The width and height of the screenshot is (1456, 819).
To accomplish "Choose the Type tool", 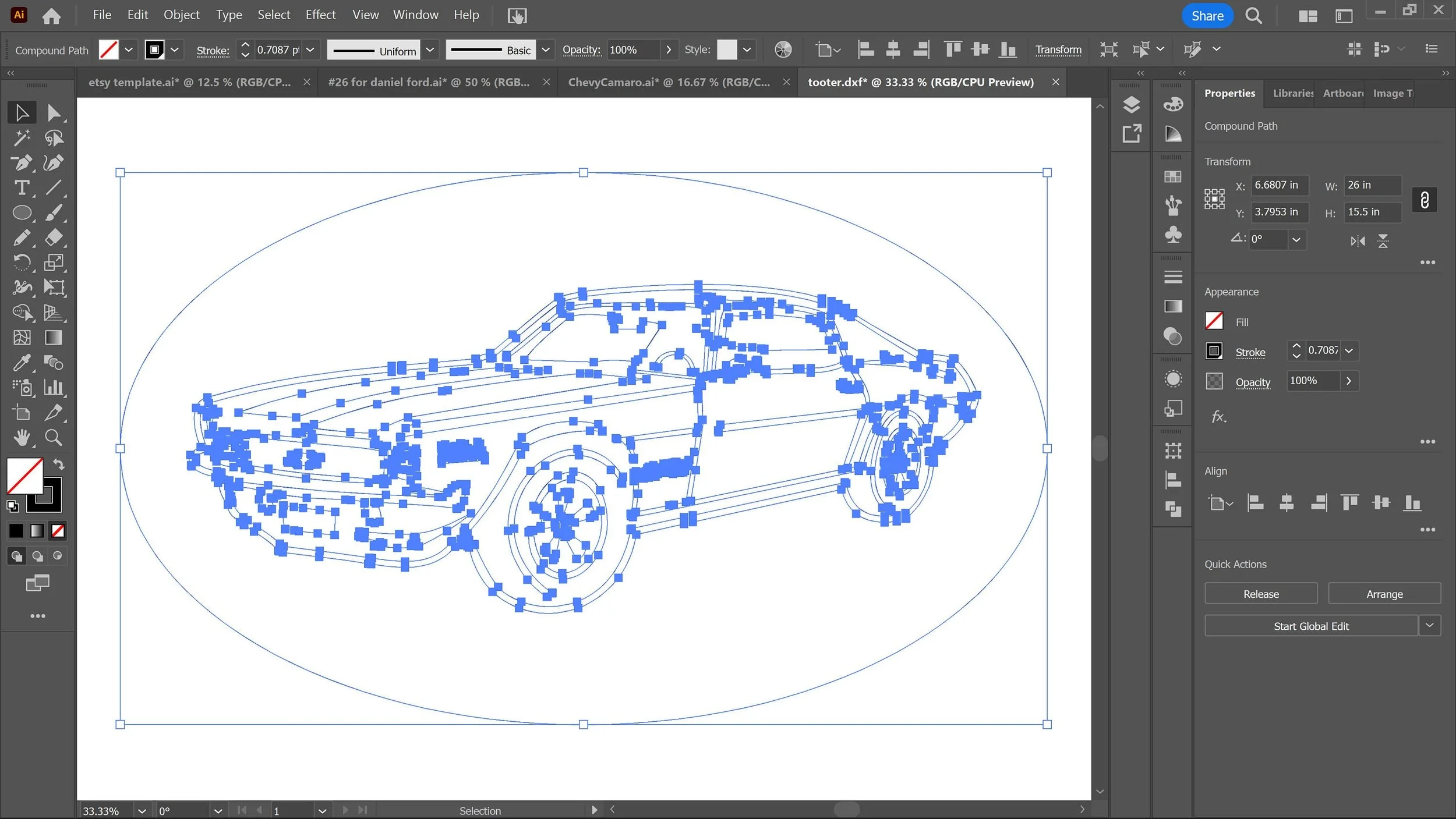I will coord(22,188).
